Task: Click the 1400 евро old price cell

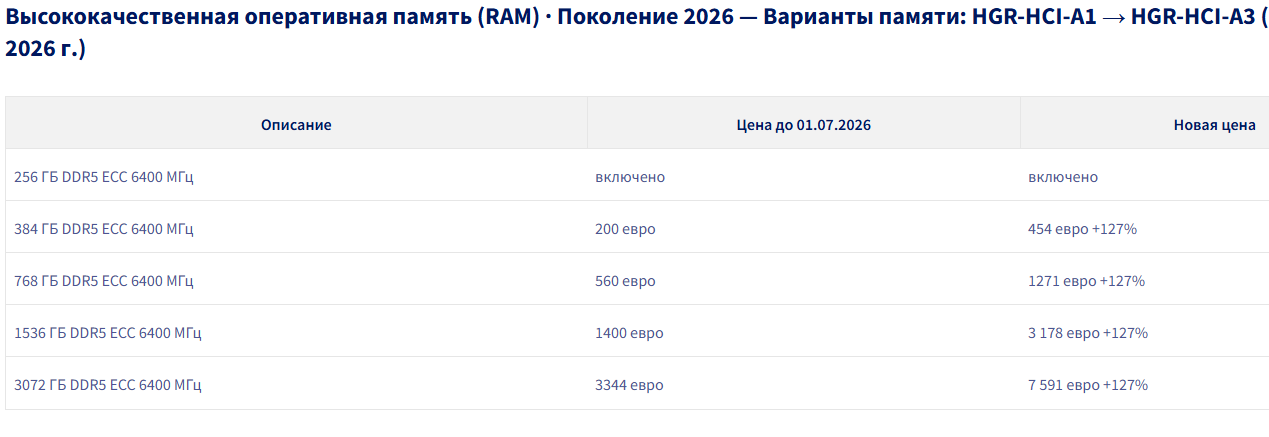Action: (629, 333)
